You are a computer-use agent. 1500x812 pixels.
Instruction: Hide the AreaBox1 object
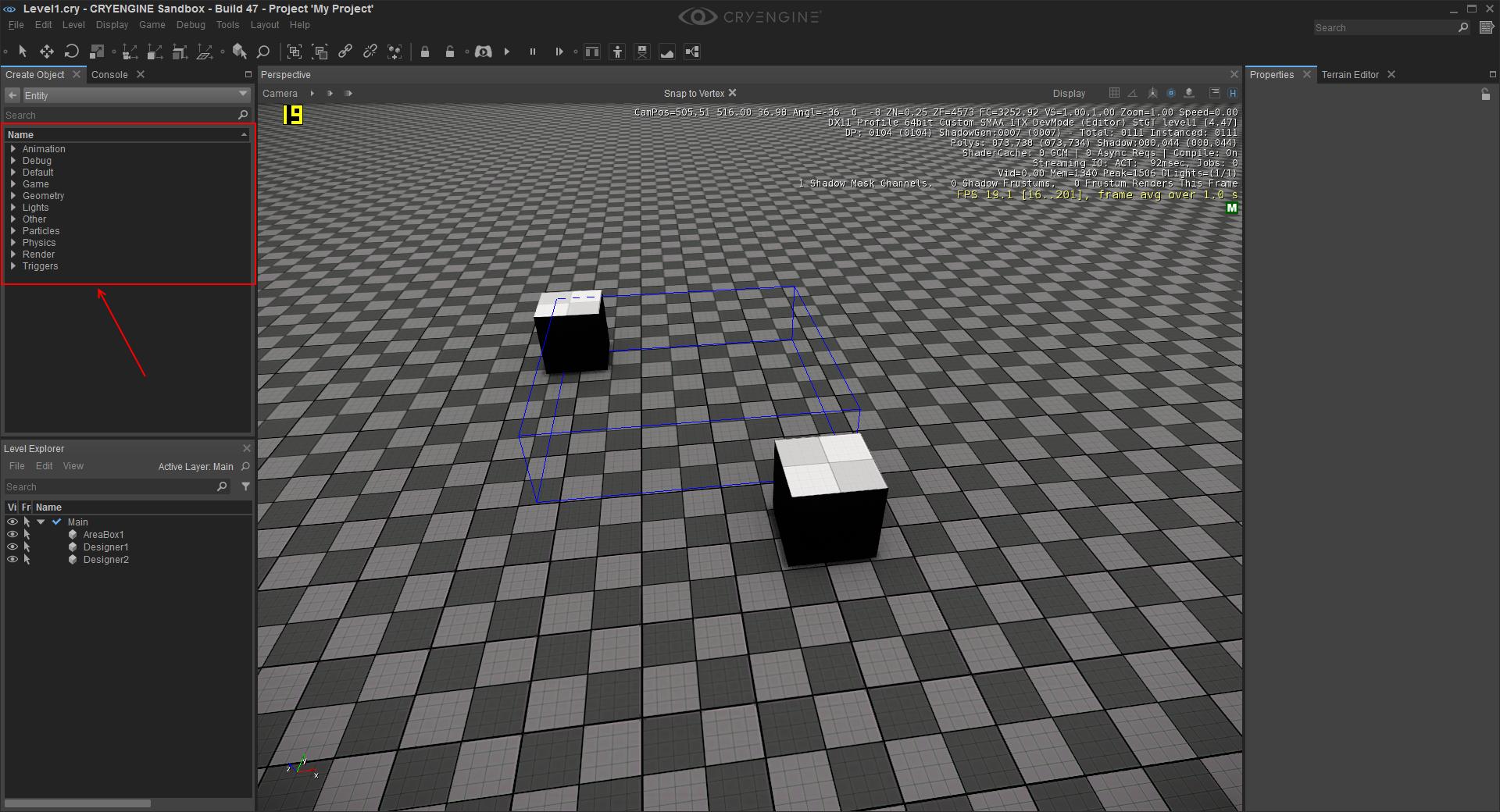tap(12, 534)
